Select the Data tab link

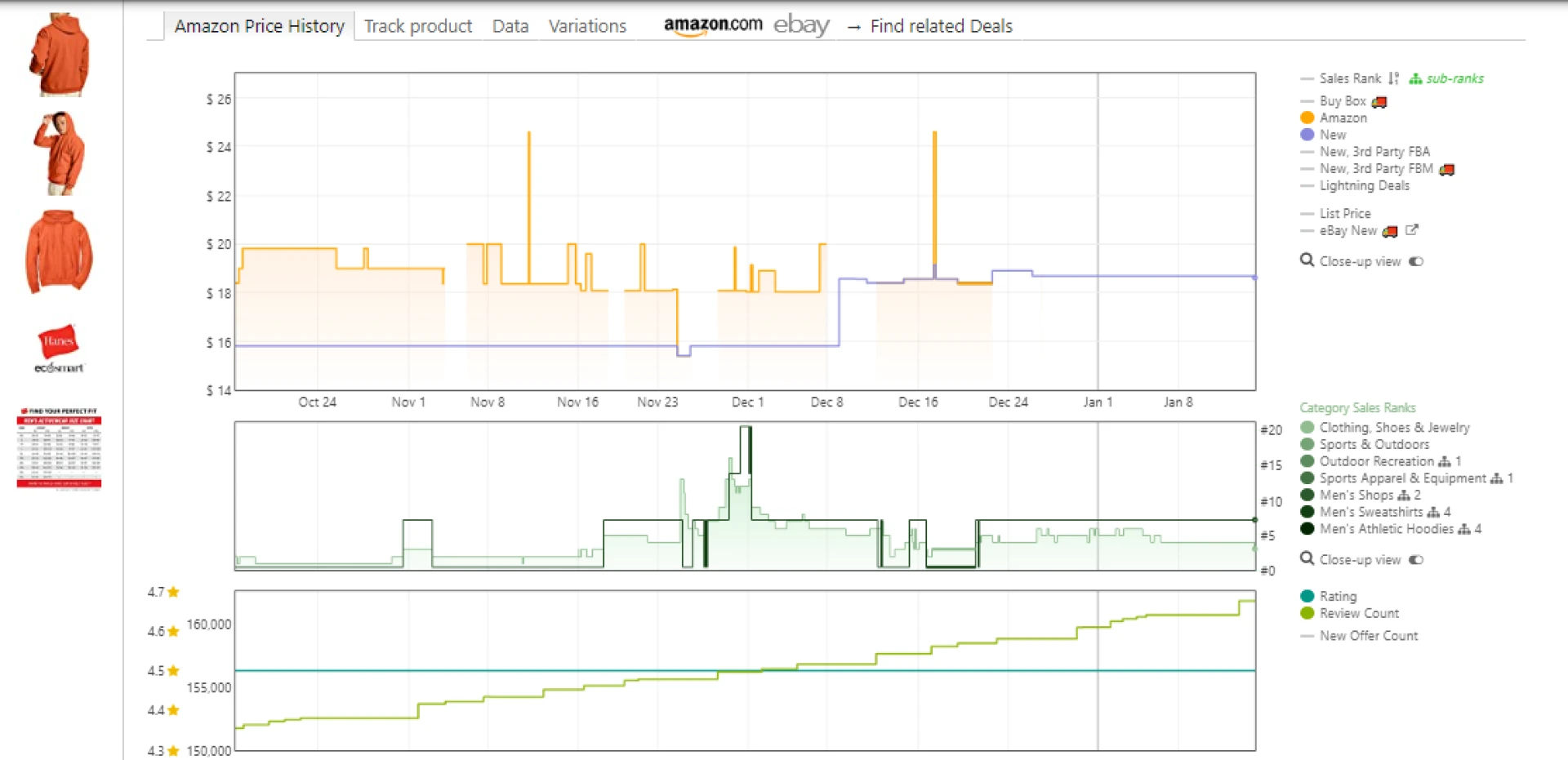pyautogui.click(x=510, y=25)
